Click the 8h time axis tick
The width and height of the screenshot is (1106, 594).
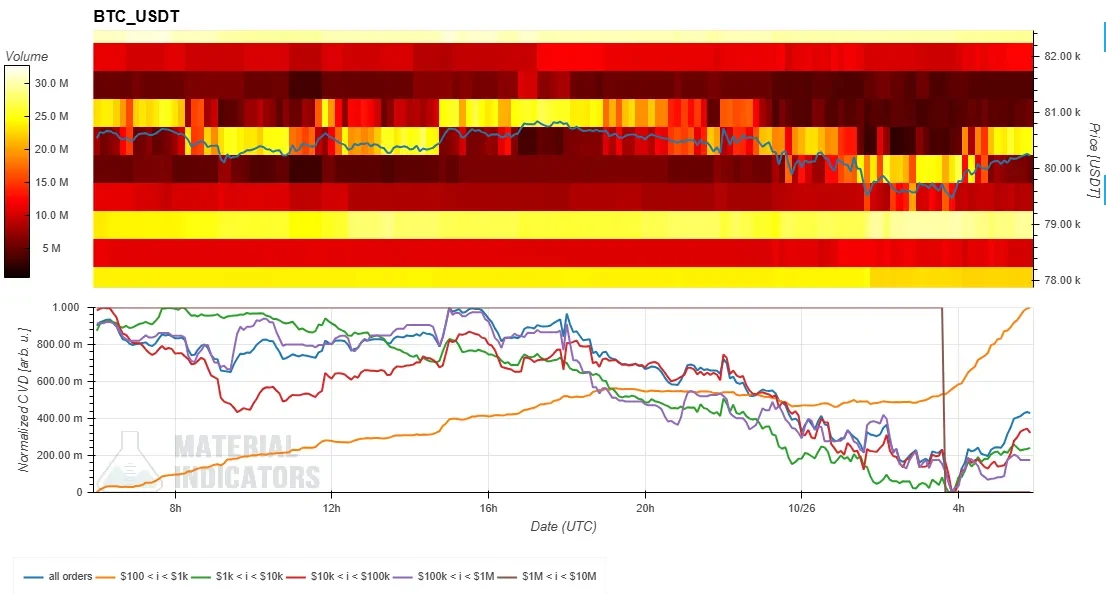click(175, 508)
